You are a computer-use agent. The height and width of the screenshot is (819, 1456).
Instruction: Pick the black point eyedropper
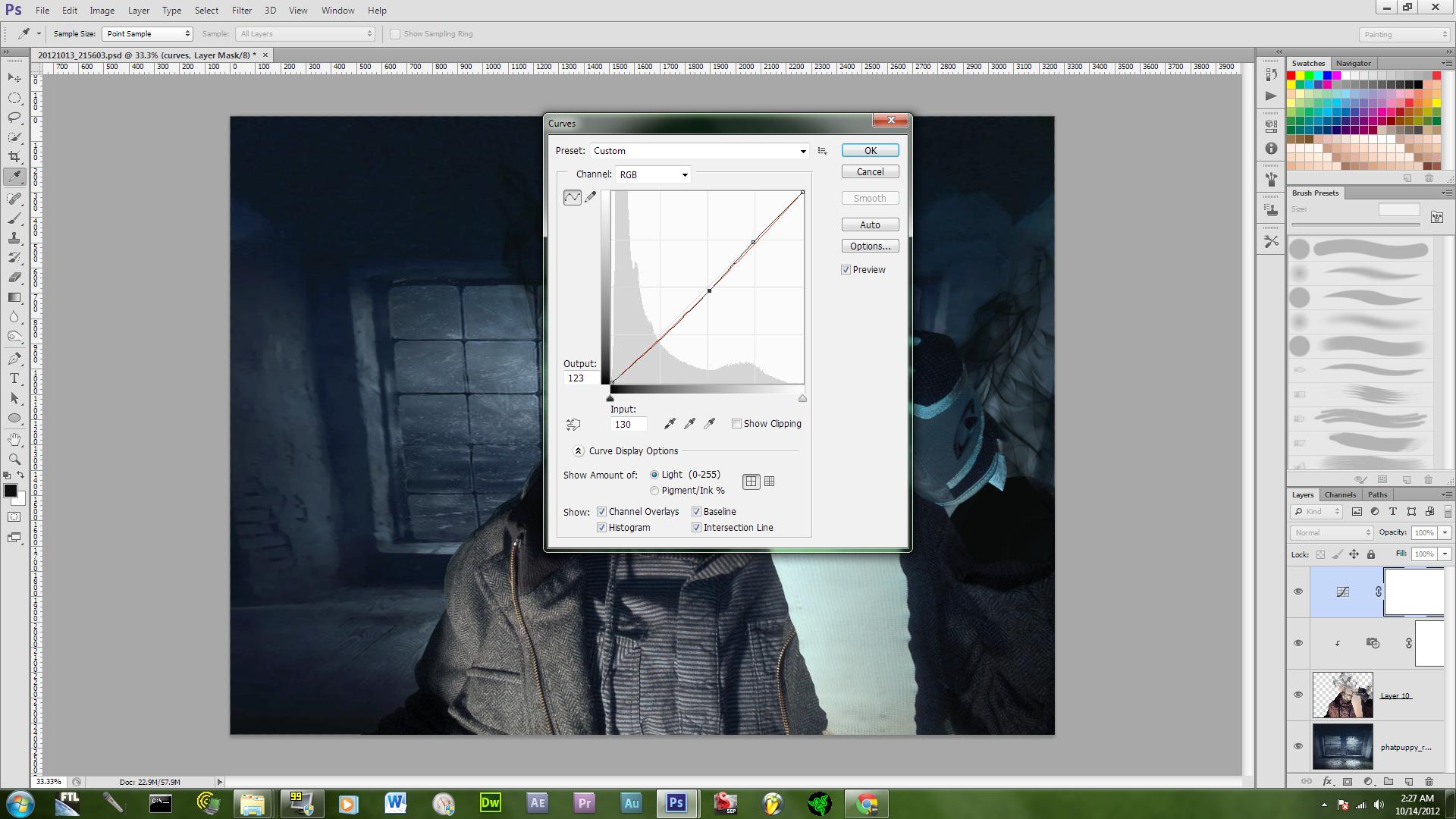point(670,424)
